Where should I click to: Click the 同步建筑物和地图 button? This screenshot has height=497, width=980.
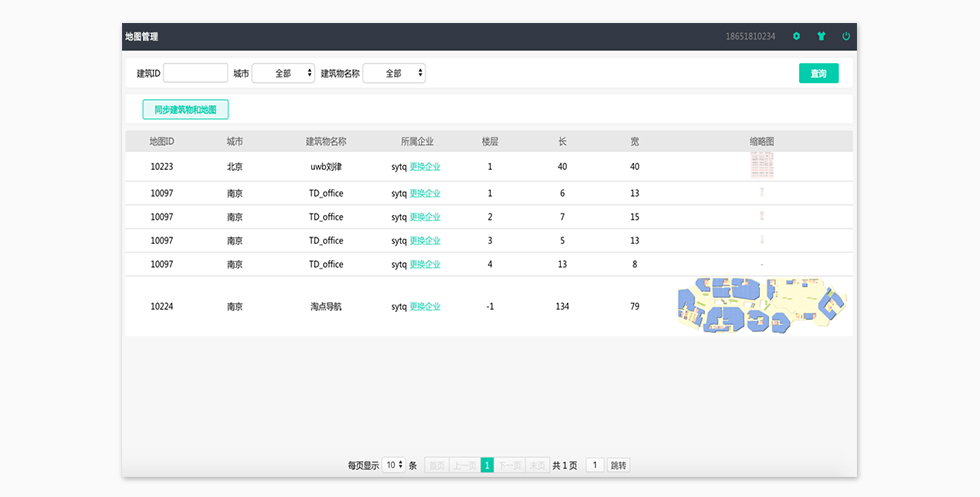click(x=185, y=109)
